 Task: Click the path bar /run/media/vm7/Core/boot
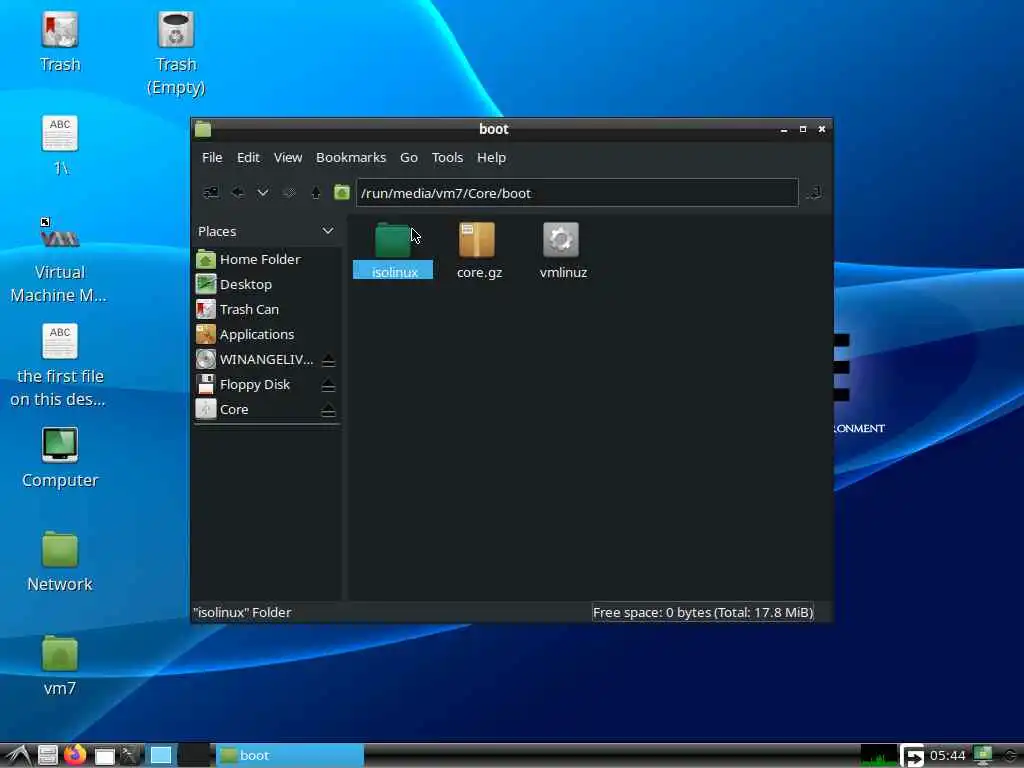click(x=577, y=193)
